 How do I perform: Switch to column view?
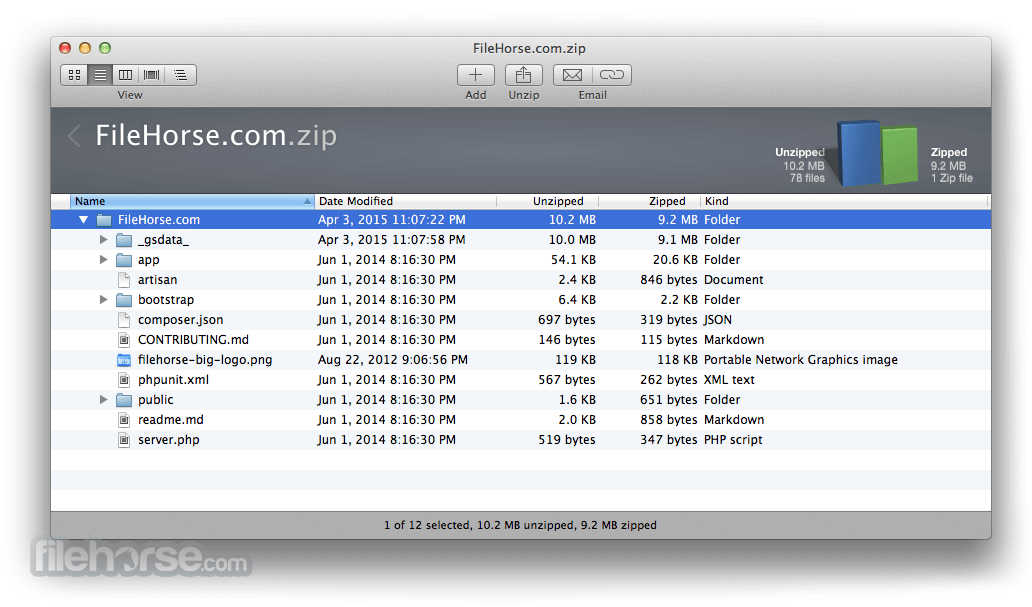(125, 75)
